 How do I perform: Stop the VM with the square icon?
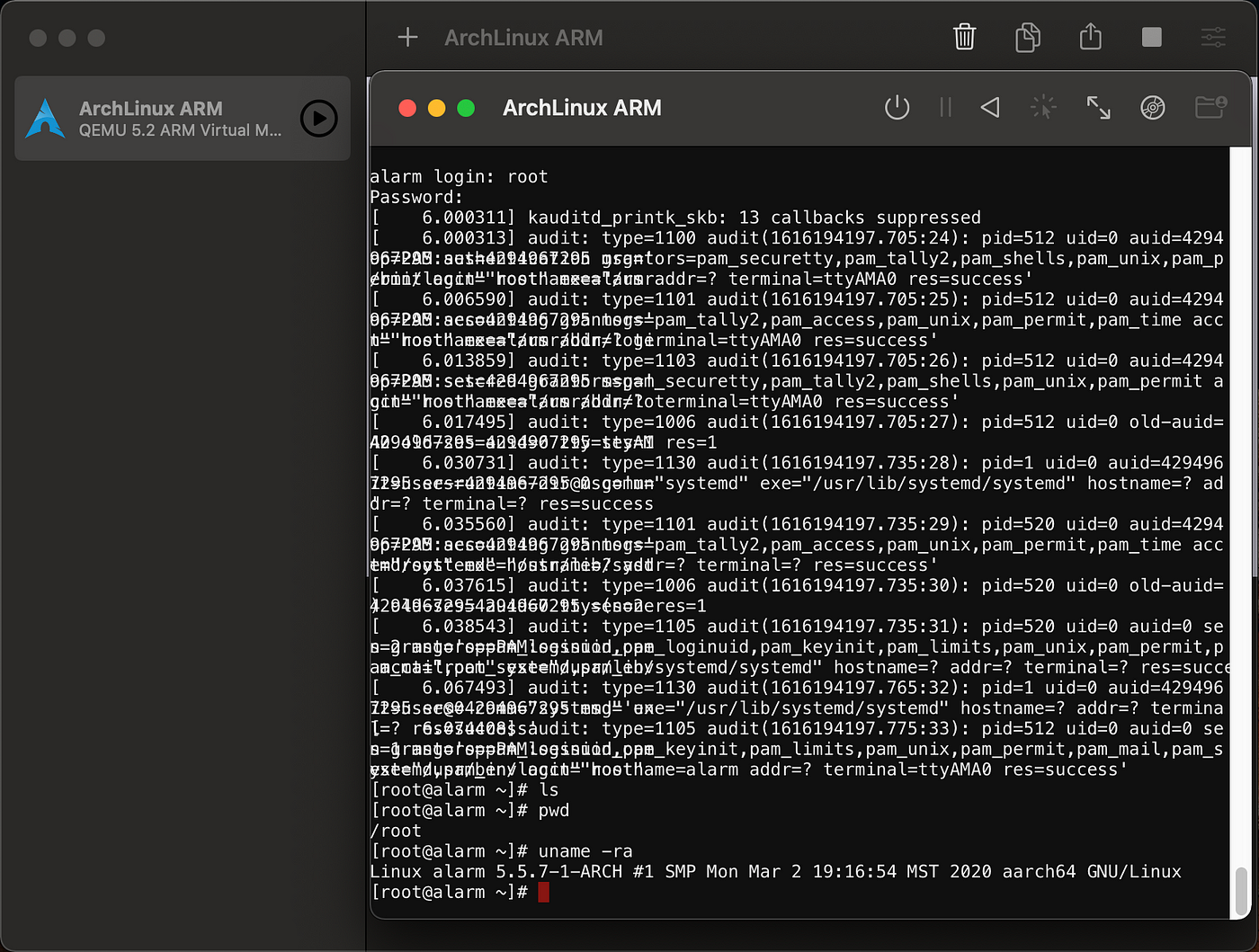coord(1152,37)
